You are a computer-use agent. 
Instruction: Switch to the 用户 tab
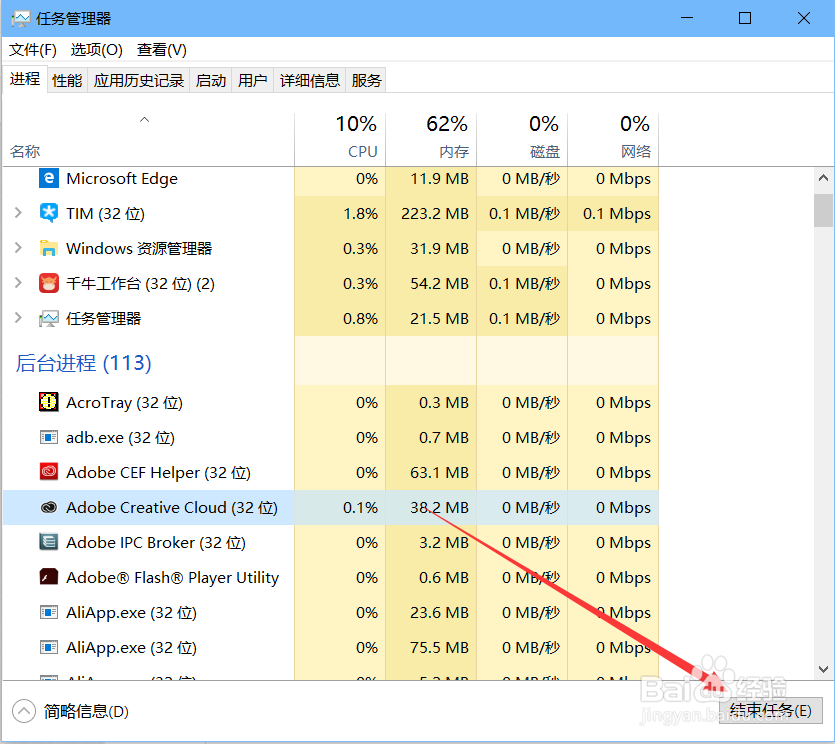(252, 80)
